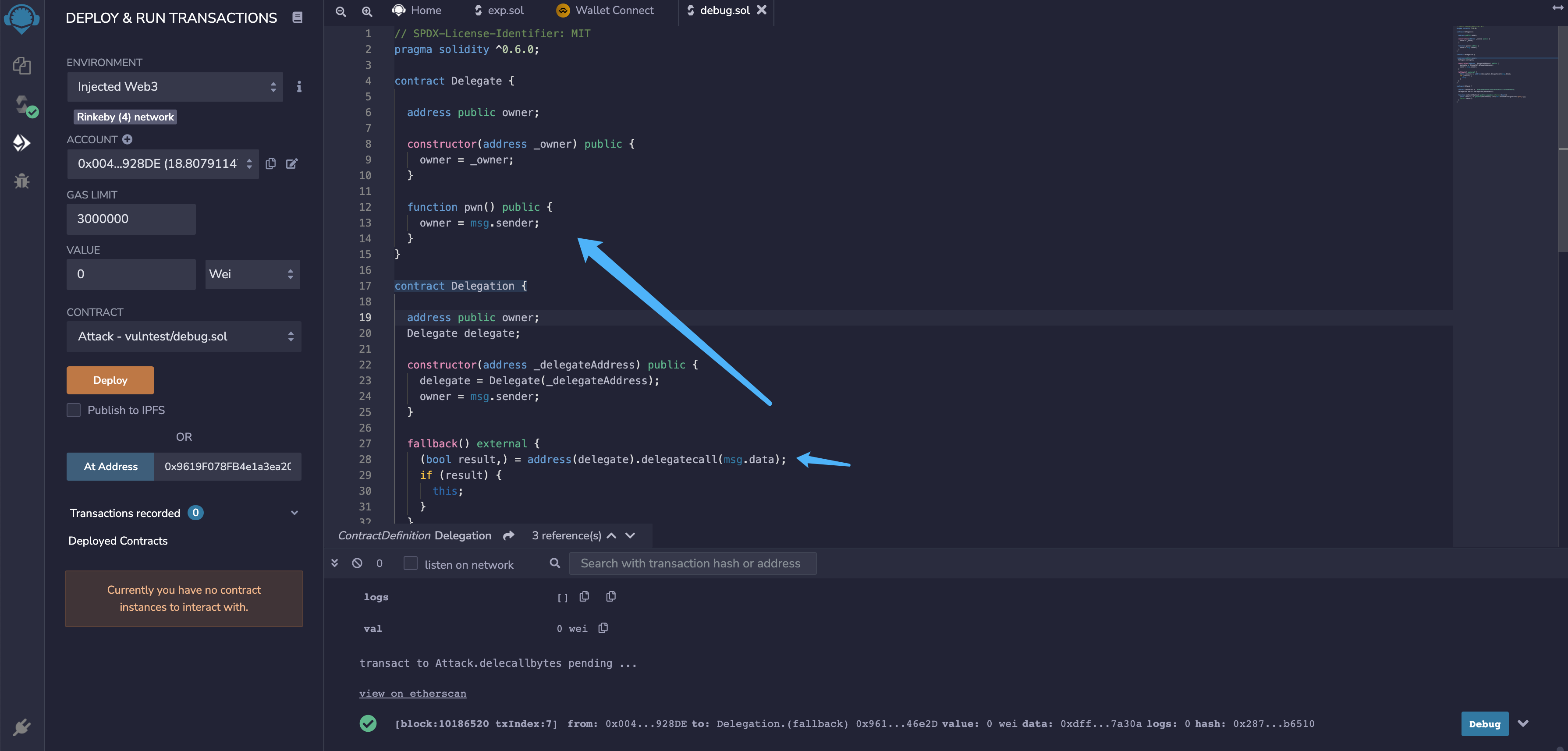Image resolution: width=1568 pixels, height=751 pixels.
Task: Open the File Explorer sidebar icon
Action: click(x=22, y=66)
